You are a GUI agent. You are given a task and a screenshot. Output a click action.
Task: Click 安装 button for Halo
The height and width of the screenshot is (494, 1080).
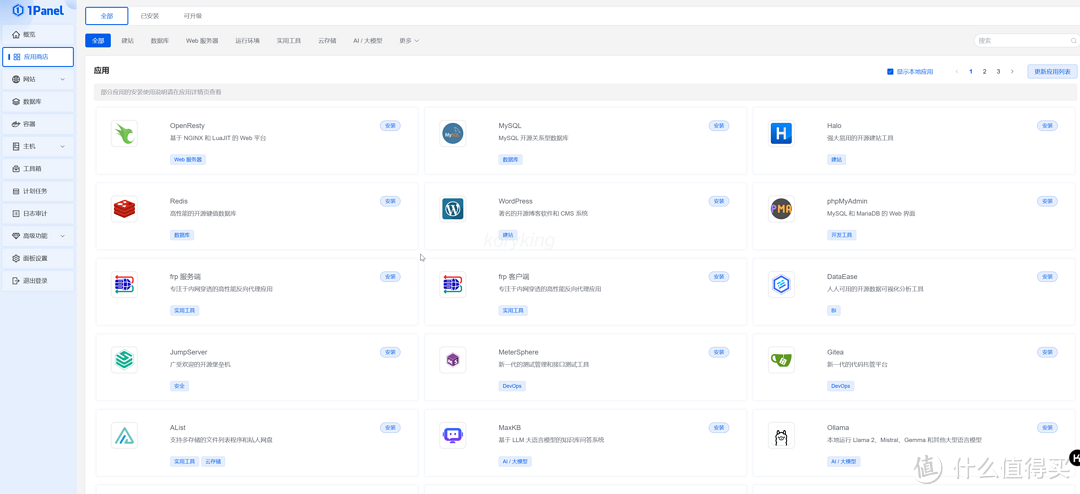coord(1048,125)
